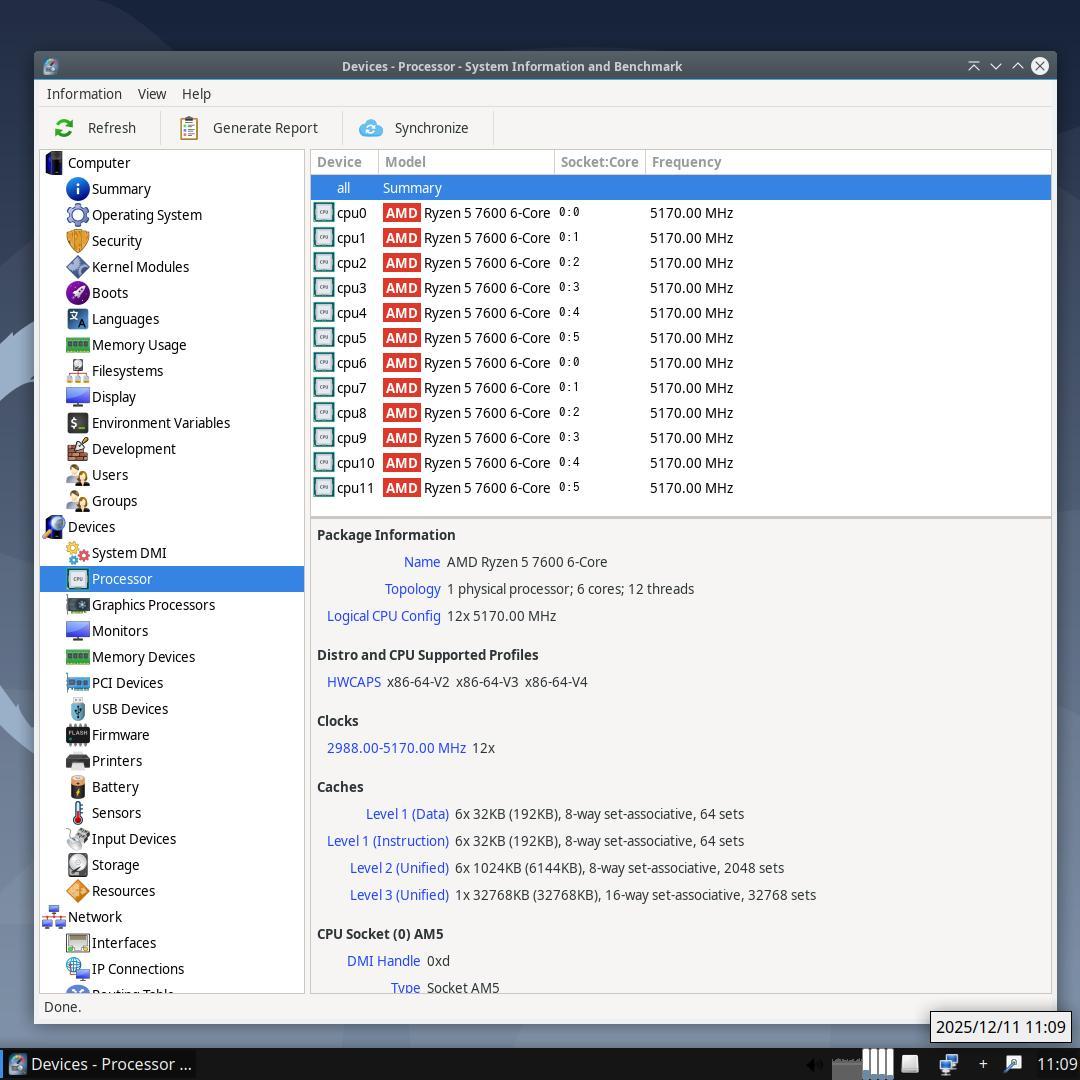Image resolution: width=1080 pixels, height=1080 pixels.
Task: Select the Display monitor icon
Action: pos(77,397)
